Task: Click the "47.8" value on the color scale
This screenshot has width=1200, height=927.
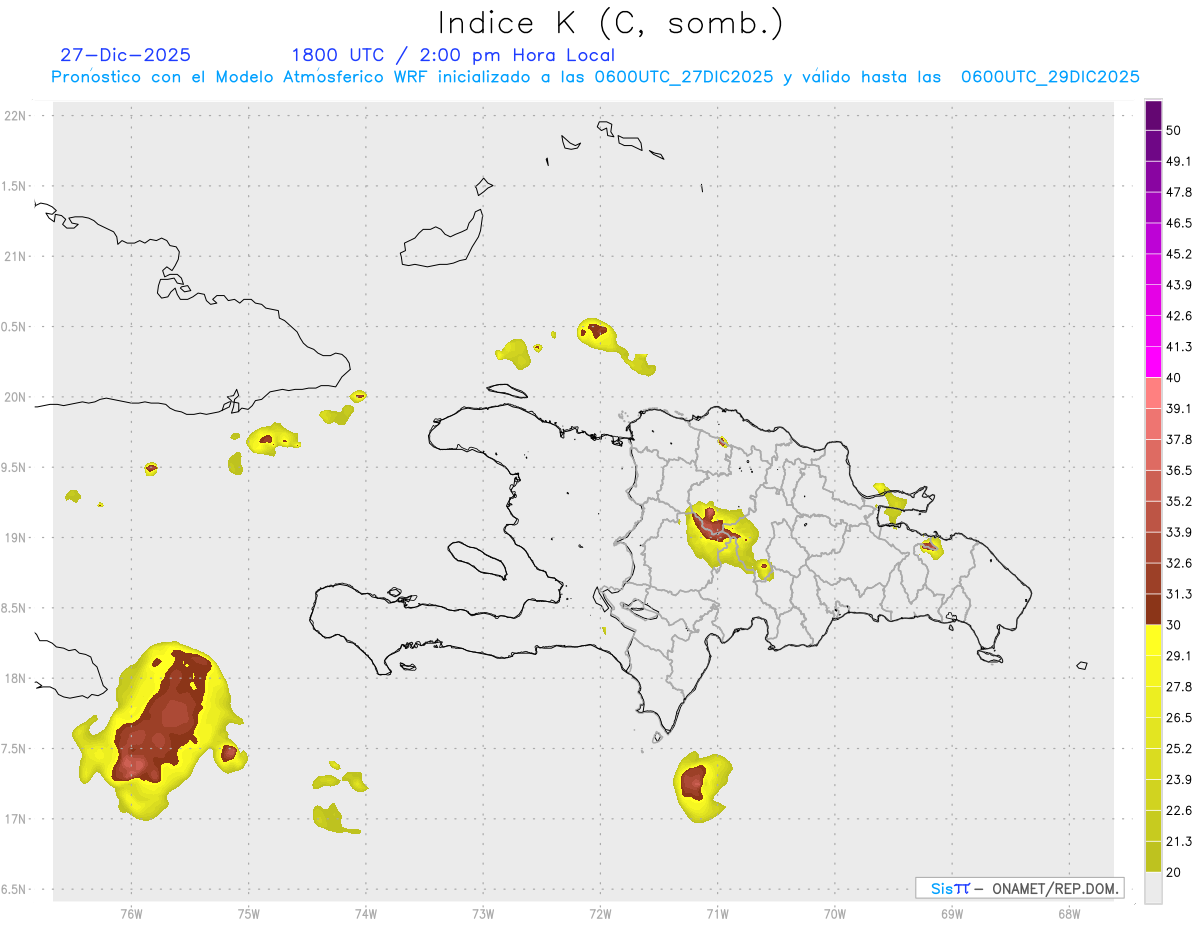Action: coord(1179,192)
